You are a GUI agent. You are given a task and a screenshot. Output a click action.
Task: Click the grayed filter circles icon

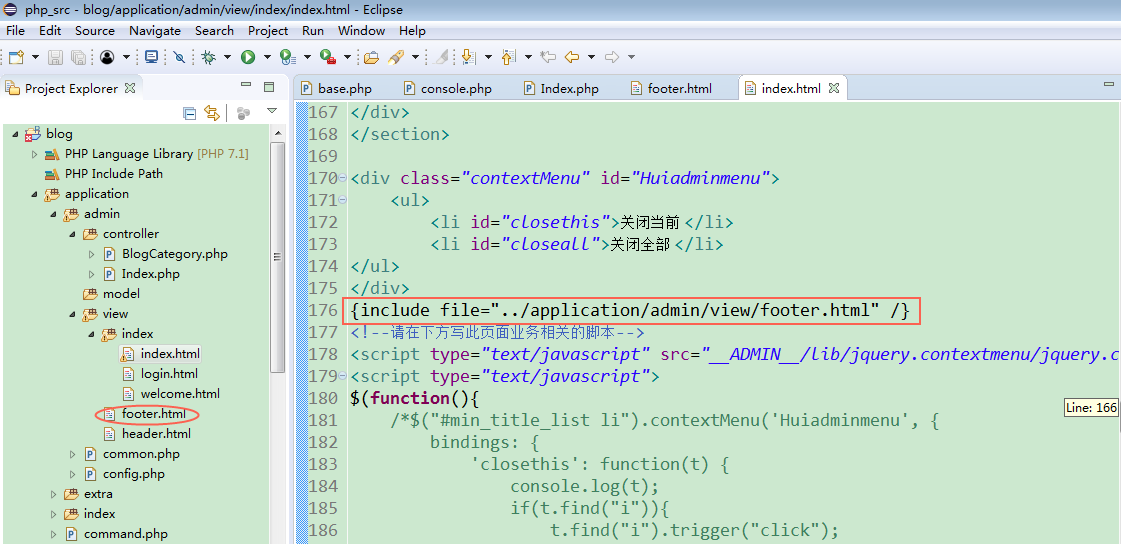pos(244,112)
